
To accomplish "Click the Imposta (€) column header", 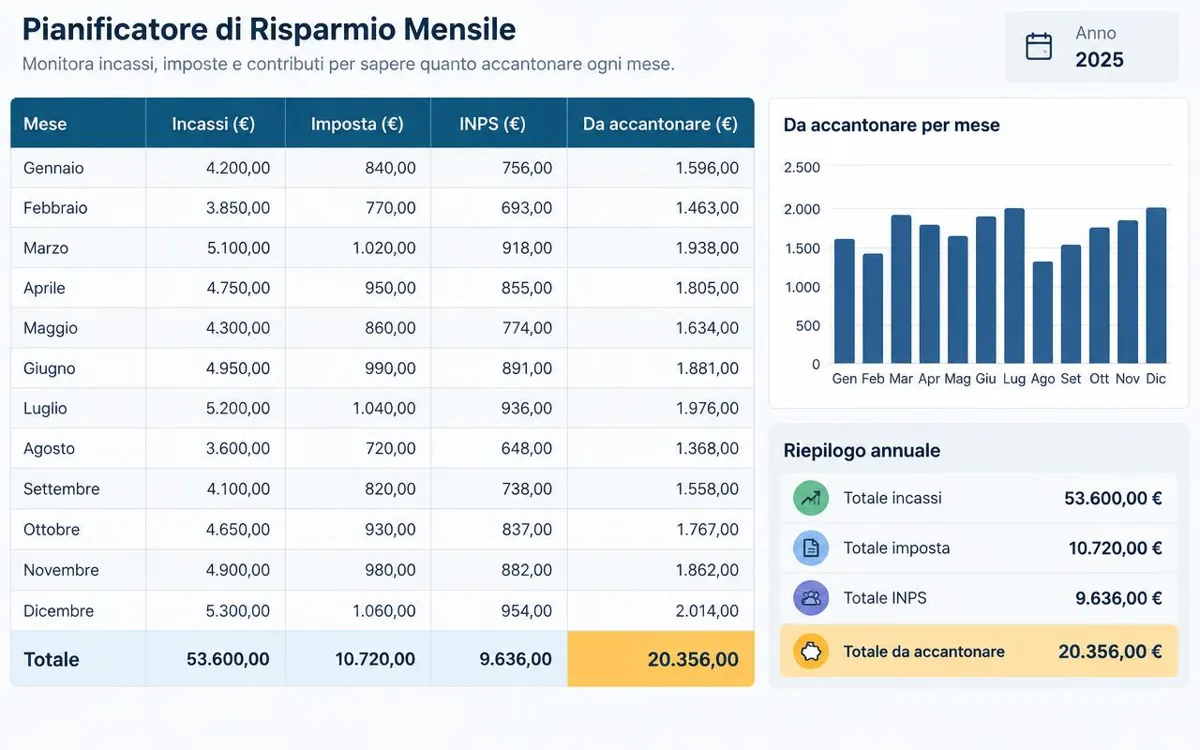I will tap(358, 124).
